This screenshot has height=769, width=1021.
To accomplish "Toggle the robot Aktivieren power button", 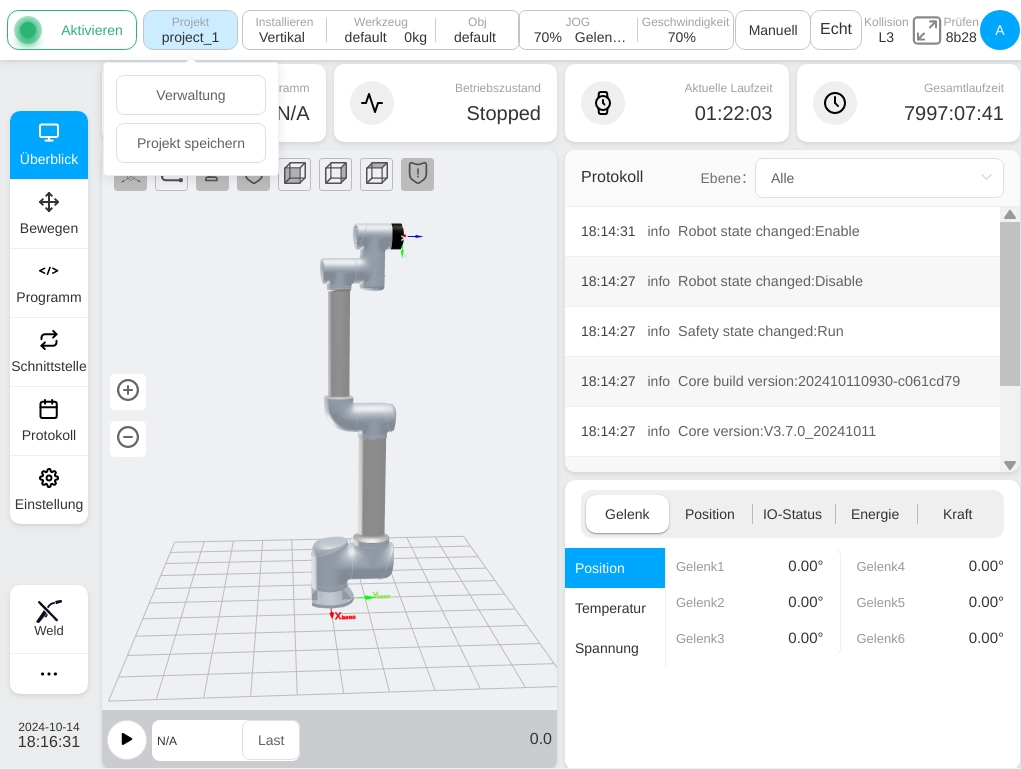I will 72,30.
